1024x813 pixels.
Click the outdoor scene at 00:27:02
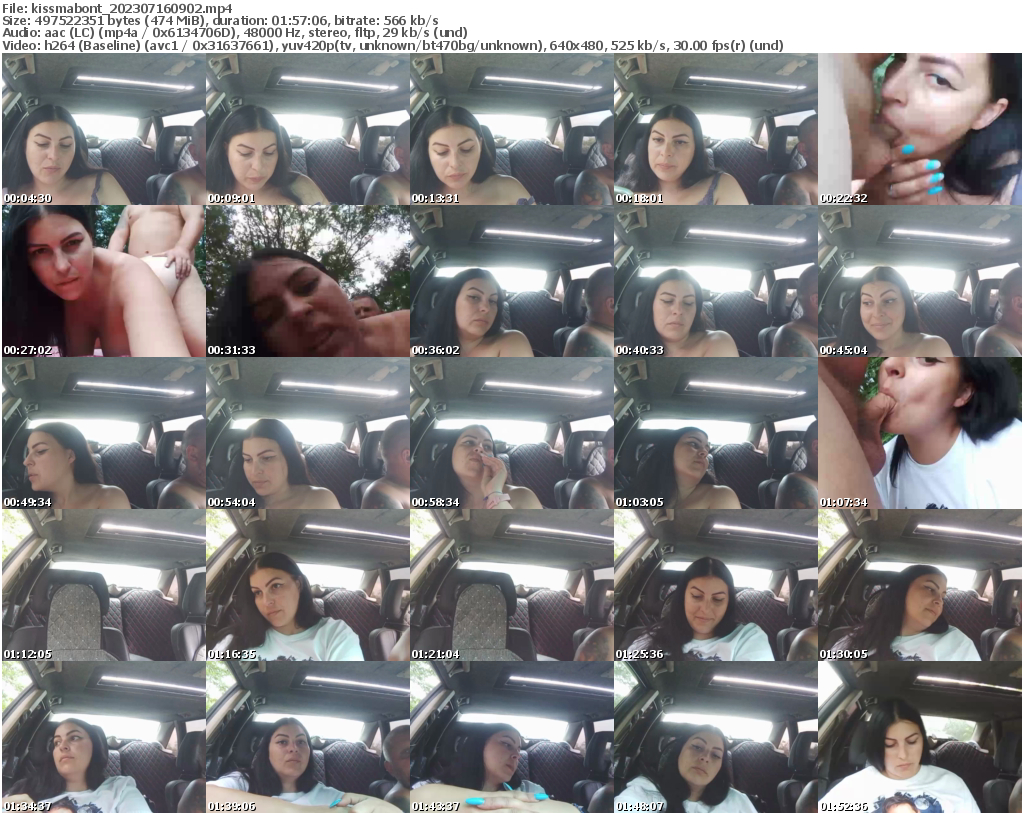click(104, 280)
